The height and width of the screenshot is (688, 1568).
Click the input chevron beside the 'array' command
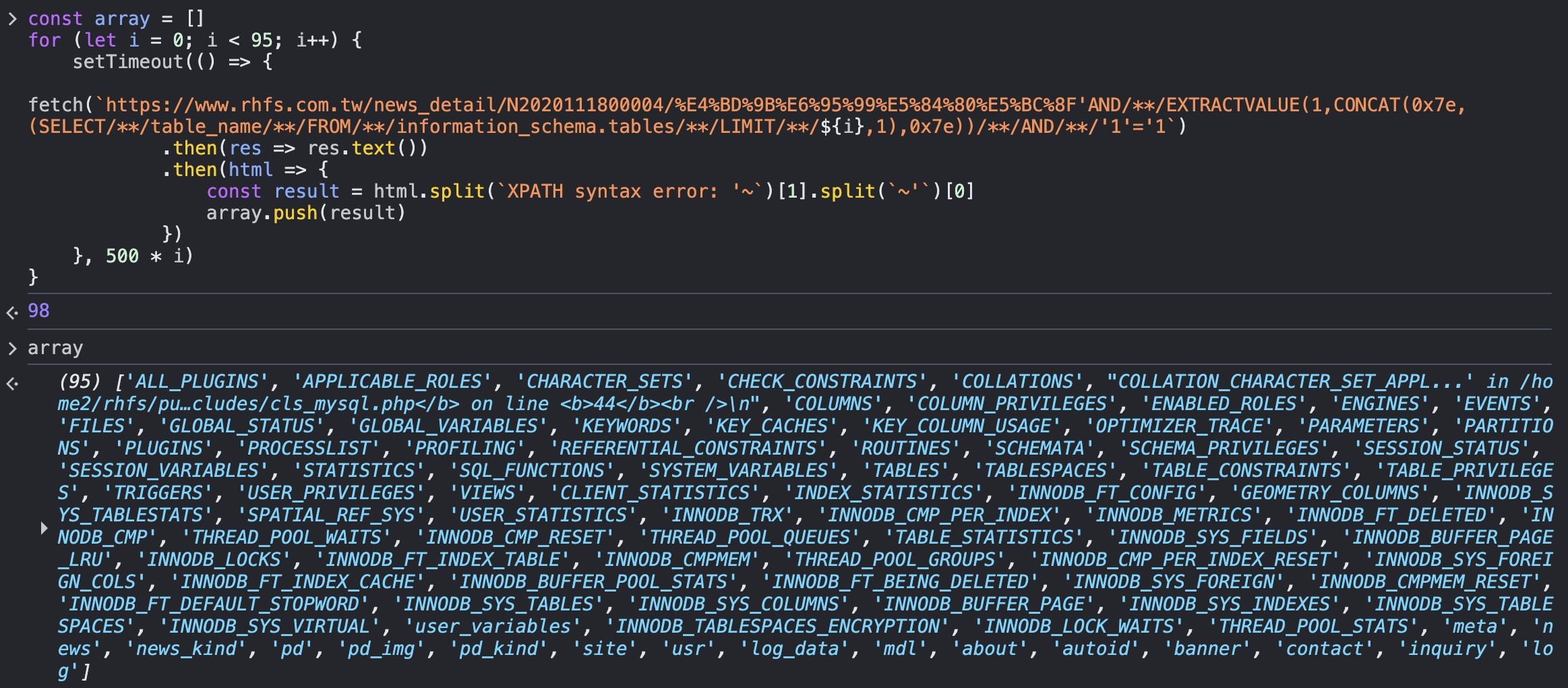tap(12, 348)
